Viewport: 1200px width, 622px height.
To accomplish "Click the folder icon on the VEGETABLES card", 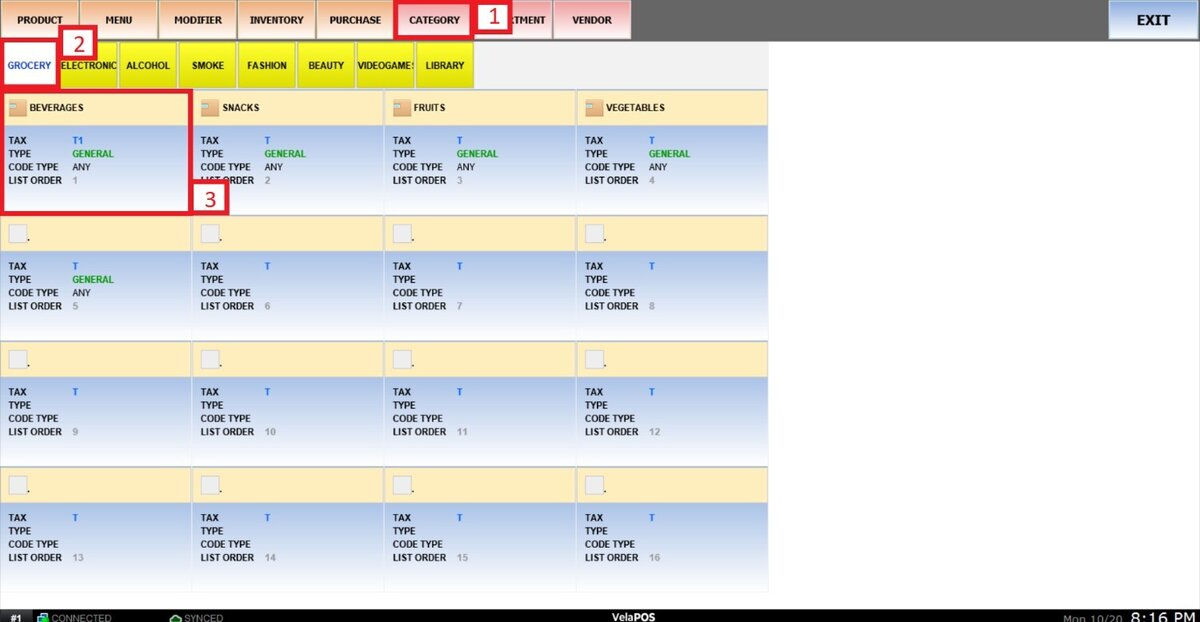I will [x=594, y=107].
